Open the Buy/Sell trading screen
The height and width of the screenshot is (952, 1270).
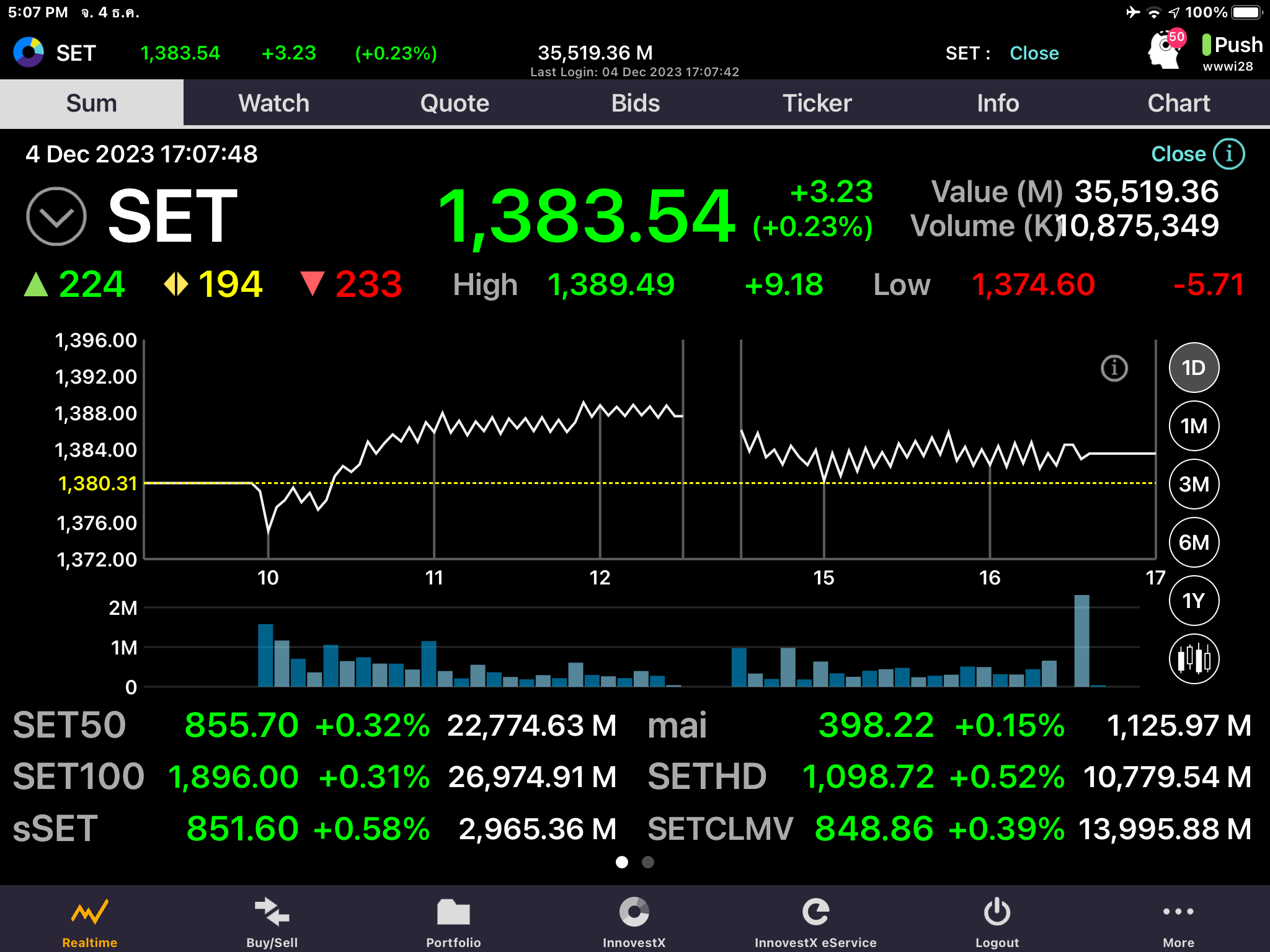pyautogui.click(x=272, y=913)
